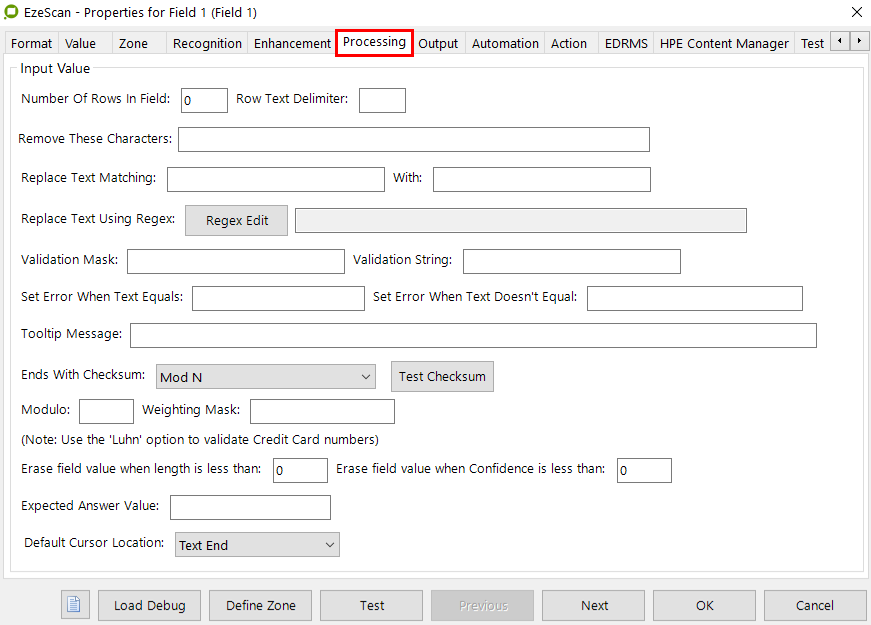
Task: Focus the Remove These Characters field
Action: [x=413, y=139]
